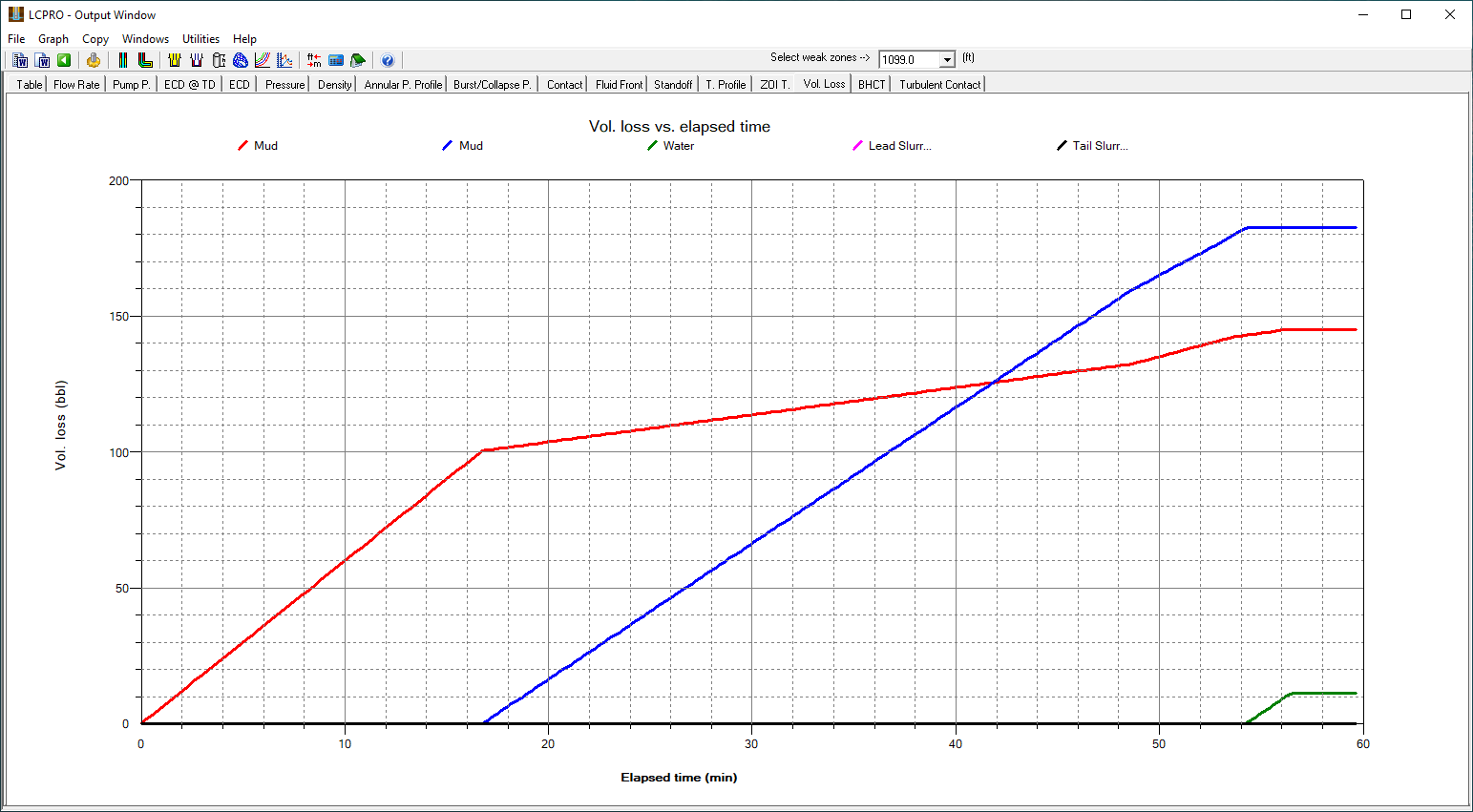1473x812 pixels.
Task: Expand the weak zones depth dropdown
Action: pos(947,60)
